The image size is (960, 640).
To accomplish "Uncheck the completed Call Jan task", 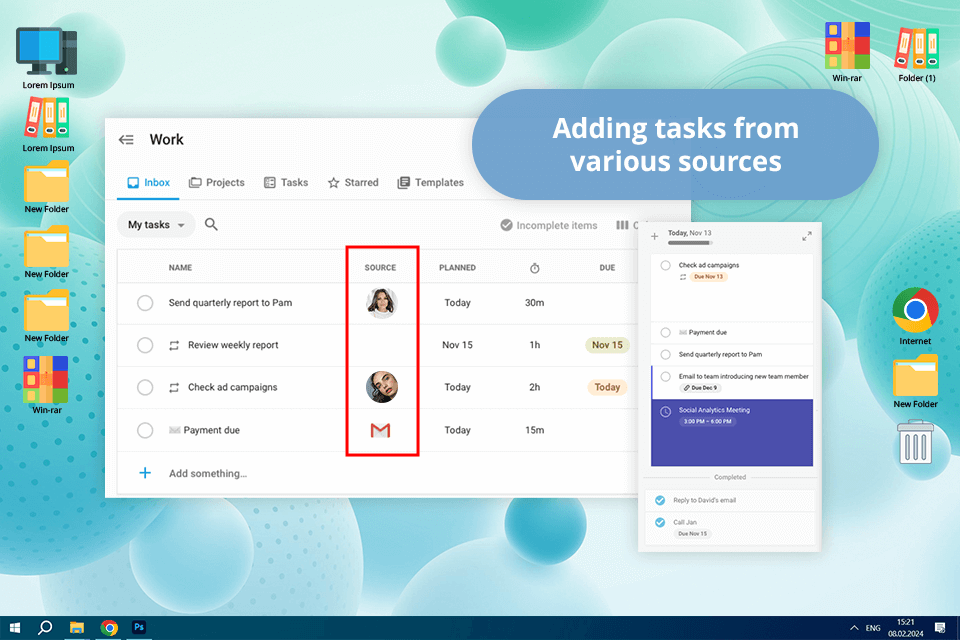I will tap(660, 522).
